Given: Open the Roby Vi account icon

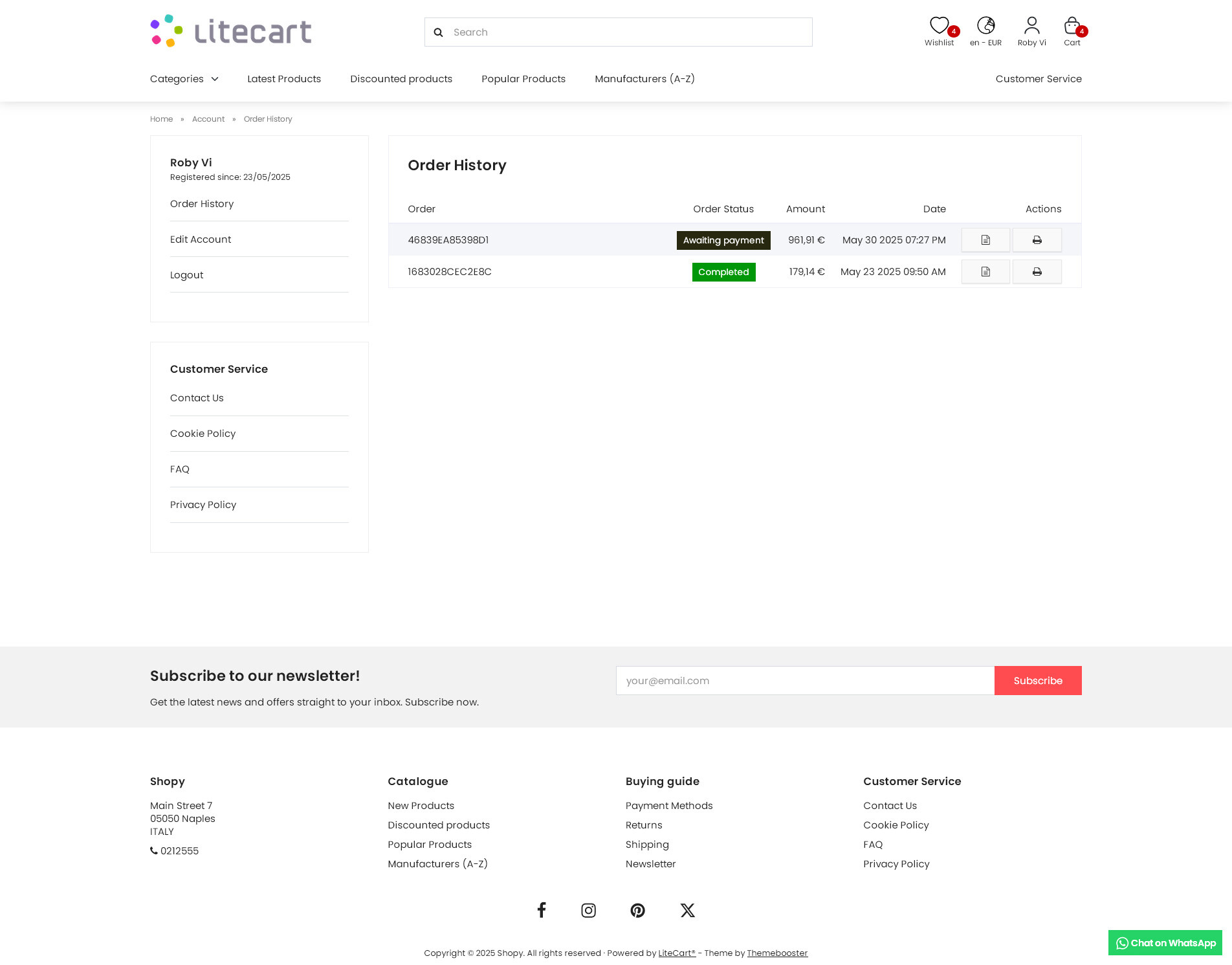Looking at the screenshot, I should pyautogui.click(x=1031, y=27).
